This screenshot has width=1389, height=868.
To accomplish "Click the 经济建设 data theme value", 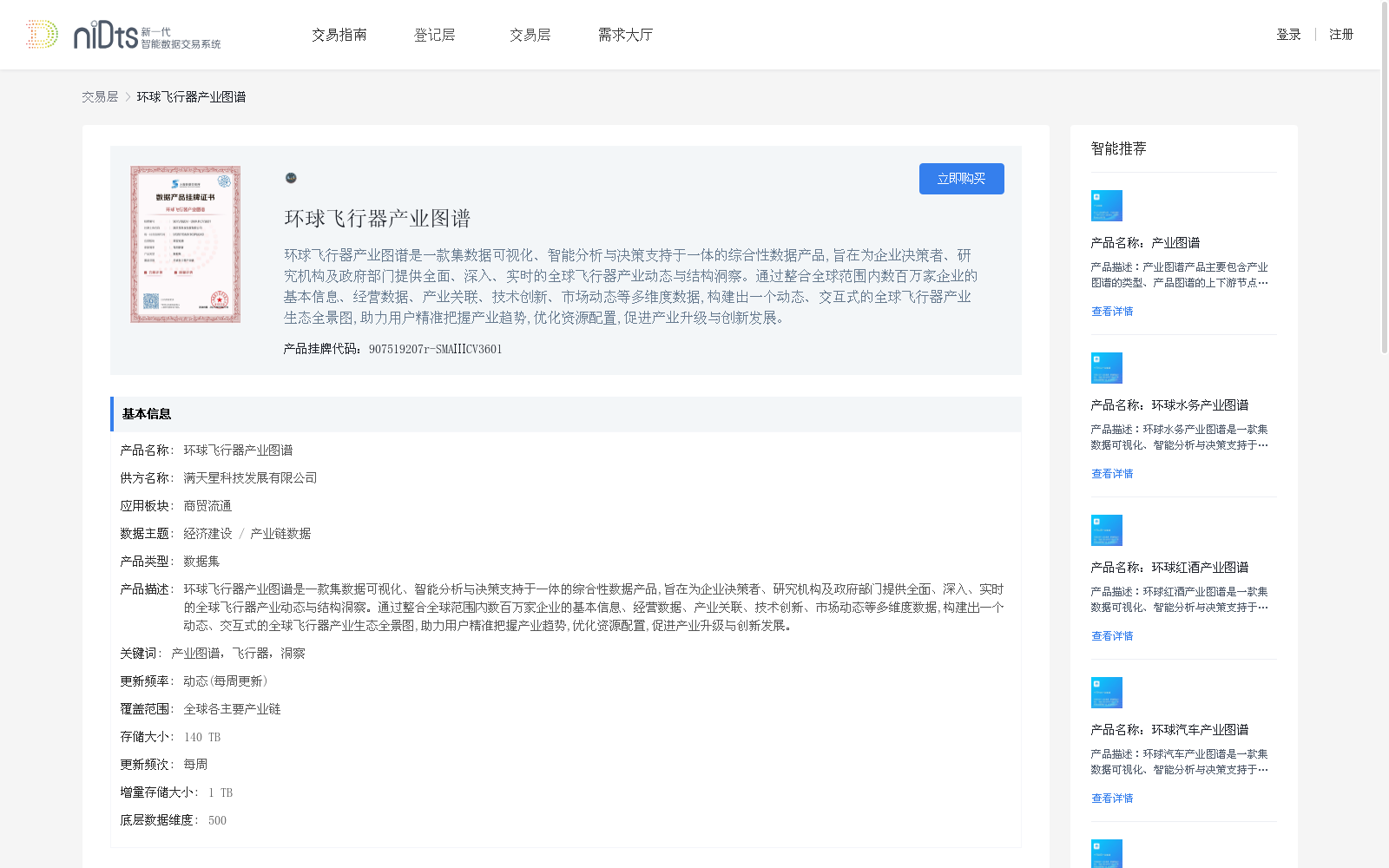I will coord(207,534).
